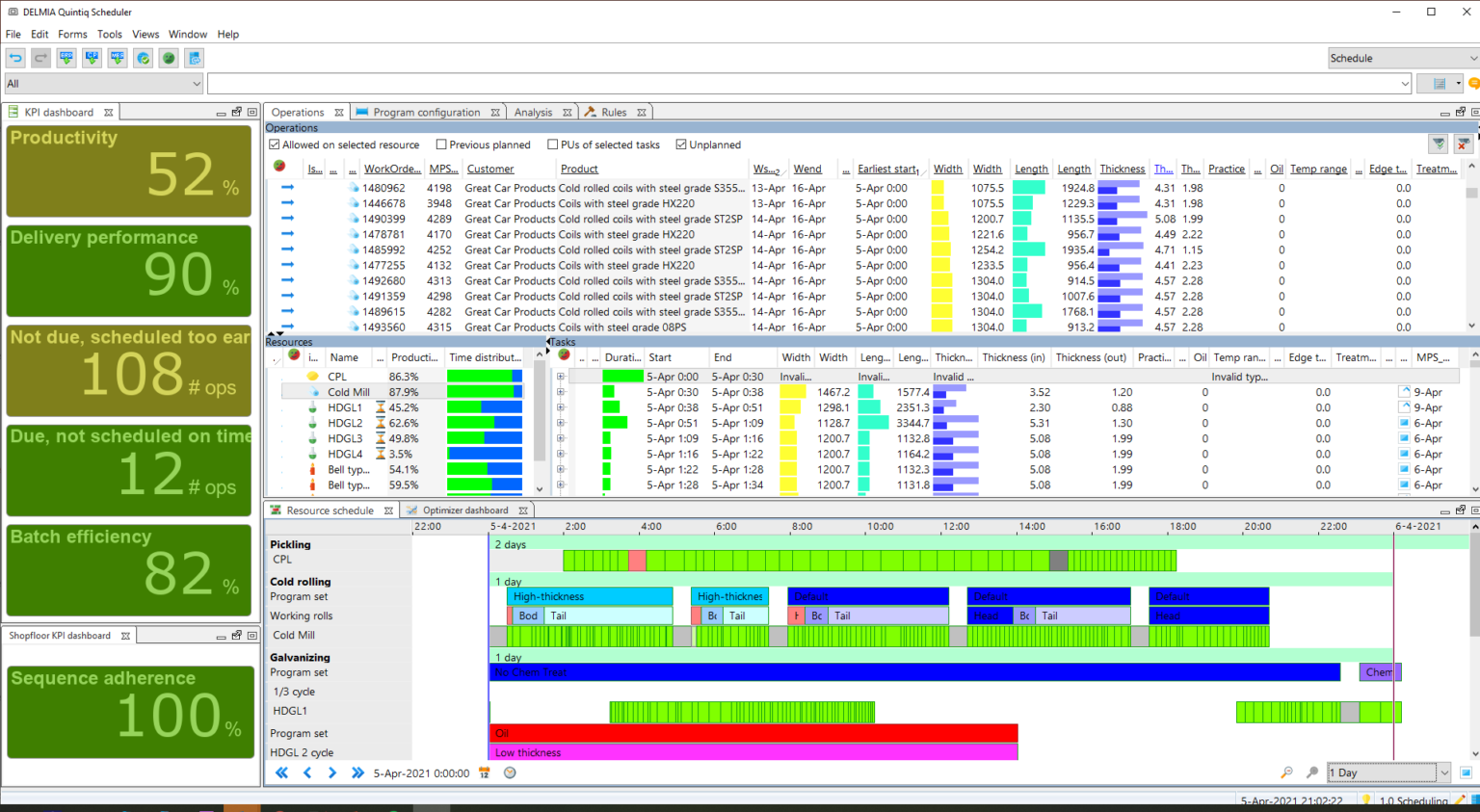Screen dimensions: 1480x812
Task: Open the All filter dropdown
Action: [197, 84]
